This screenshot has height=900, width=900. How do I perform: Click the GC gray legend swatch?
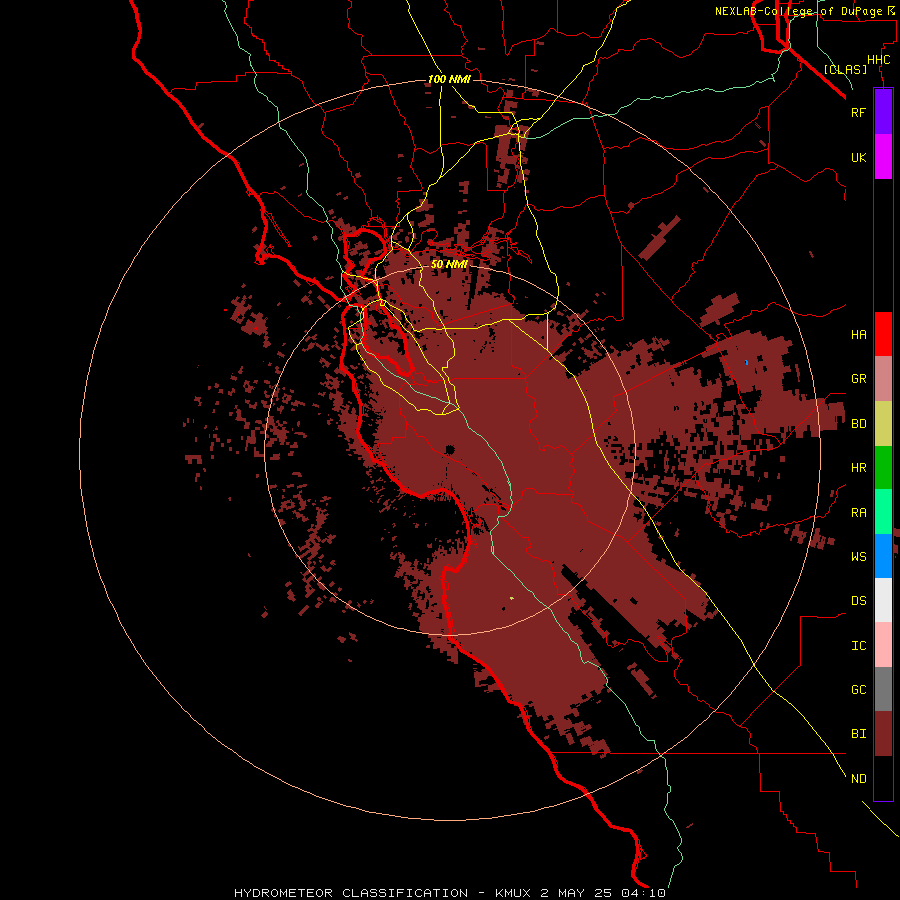(x=883, y=689)
